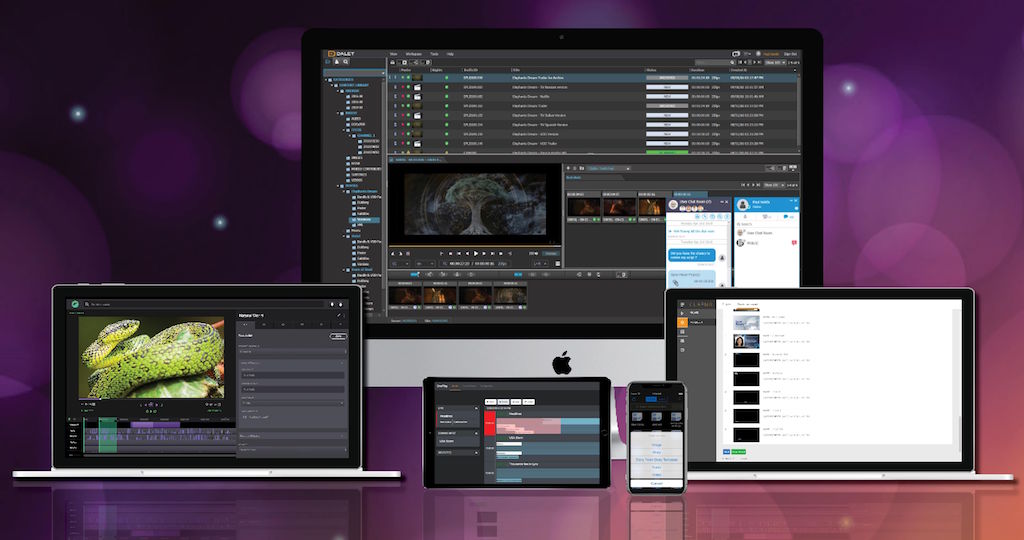Select the Elephants Dream Trailer for Archive row
This screenshot has height=540, width=1024.
592,78
